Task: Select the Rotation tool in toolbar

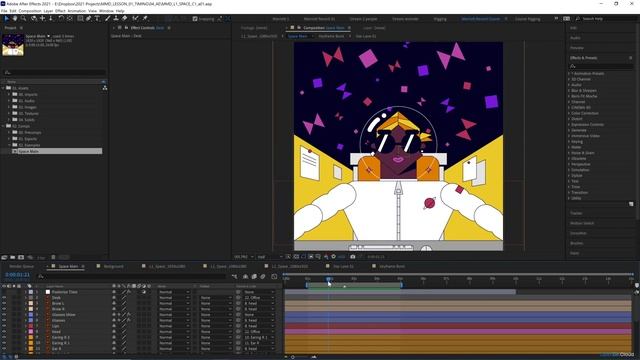Action: tap(61, 18)
